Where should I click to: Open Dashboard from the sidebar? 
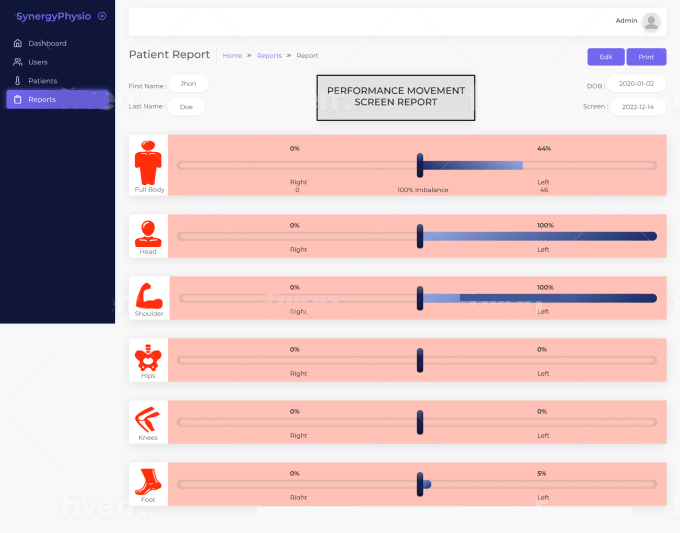47,43
